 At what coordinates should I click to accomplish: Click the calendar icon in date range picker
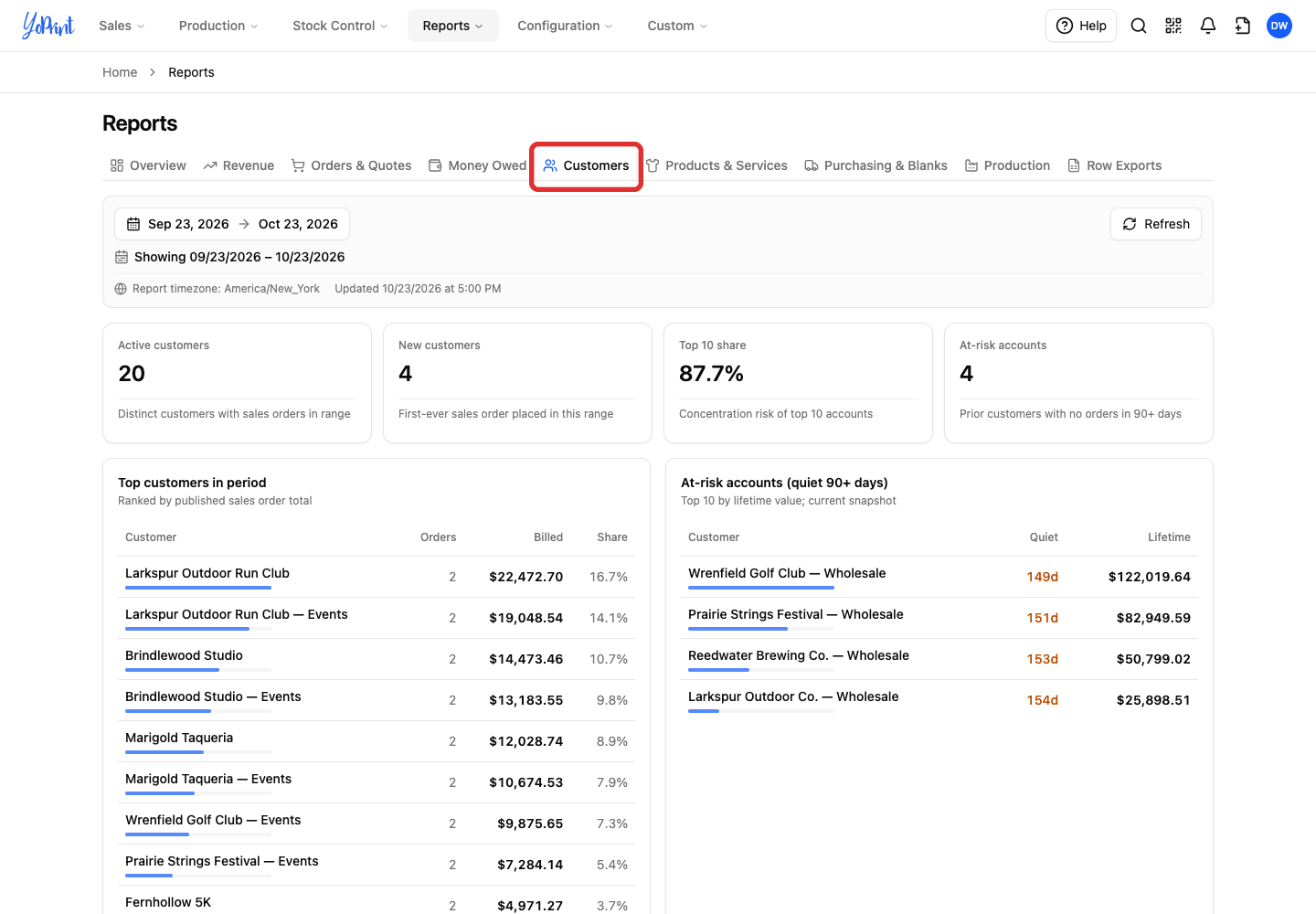[x=133, y=224]
